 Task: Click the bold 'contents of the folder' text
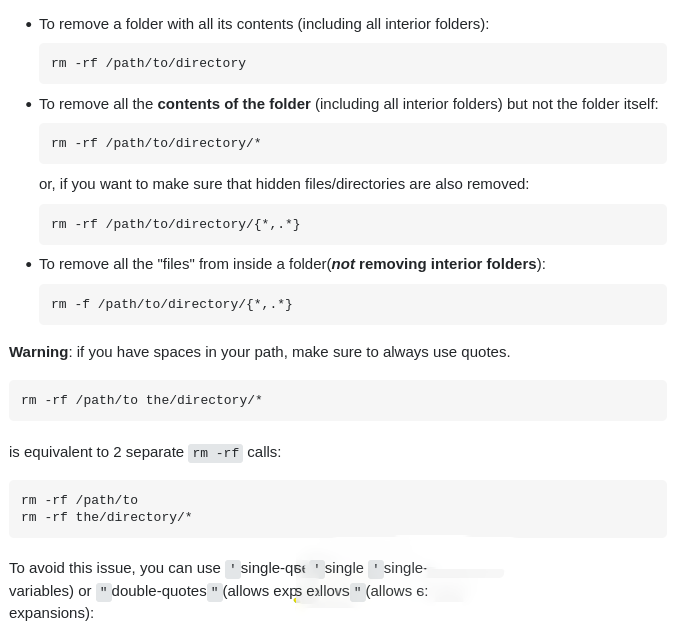(234, 103)
